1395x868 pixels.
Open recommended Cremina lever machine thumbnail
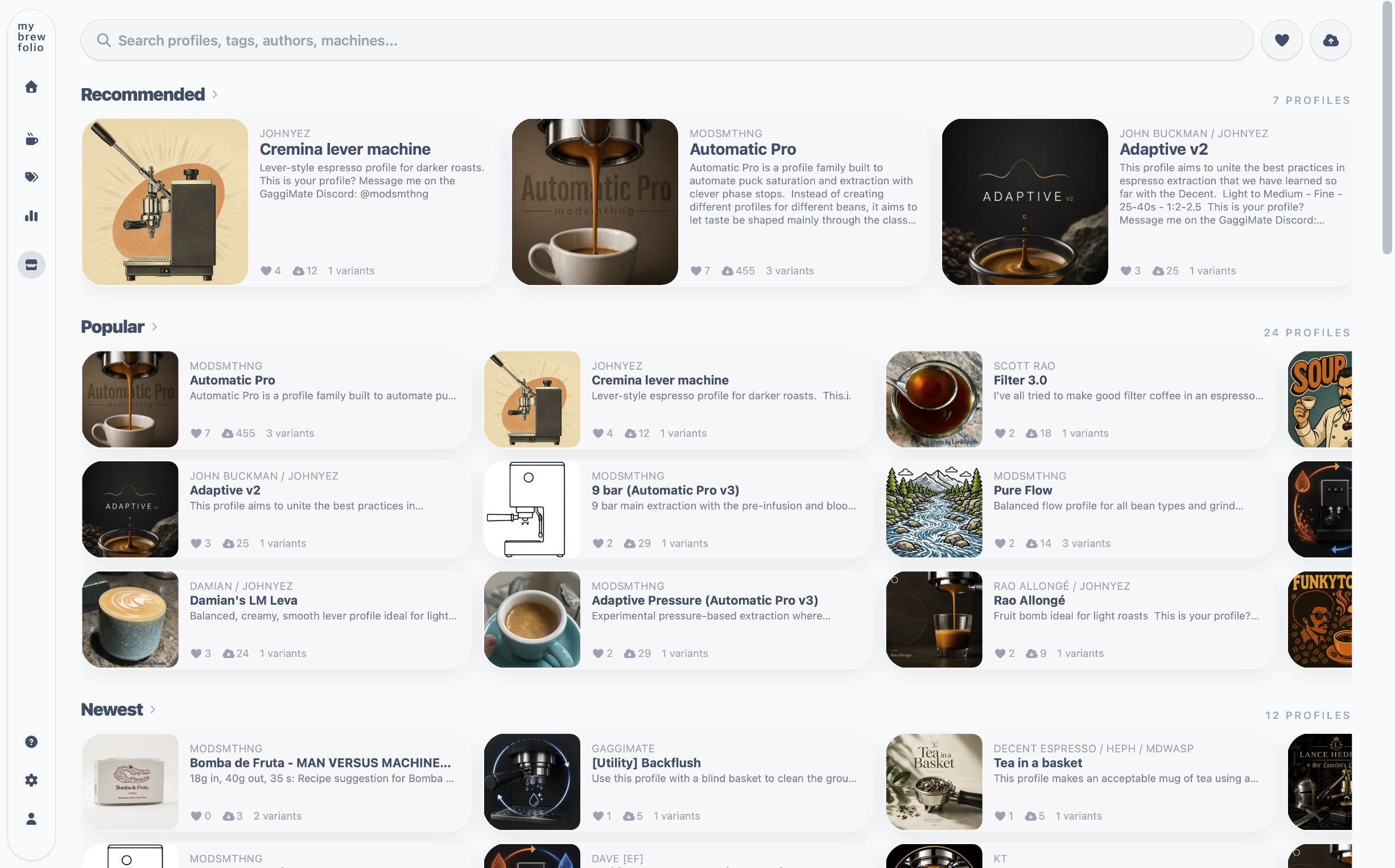pos(166,201)
